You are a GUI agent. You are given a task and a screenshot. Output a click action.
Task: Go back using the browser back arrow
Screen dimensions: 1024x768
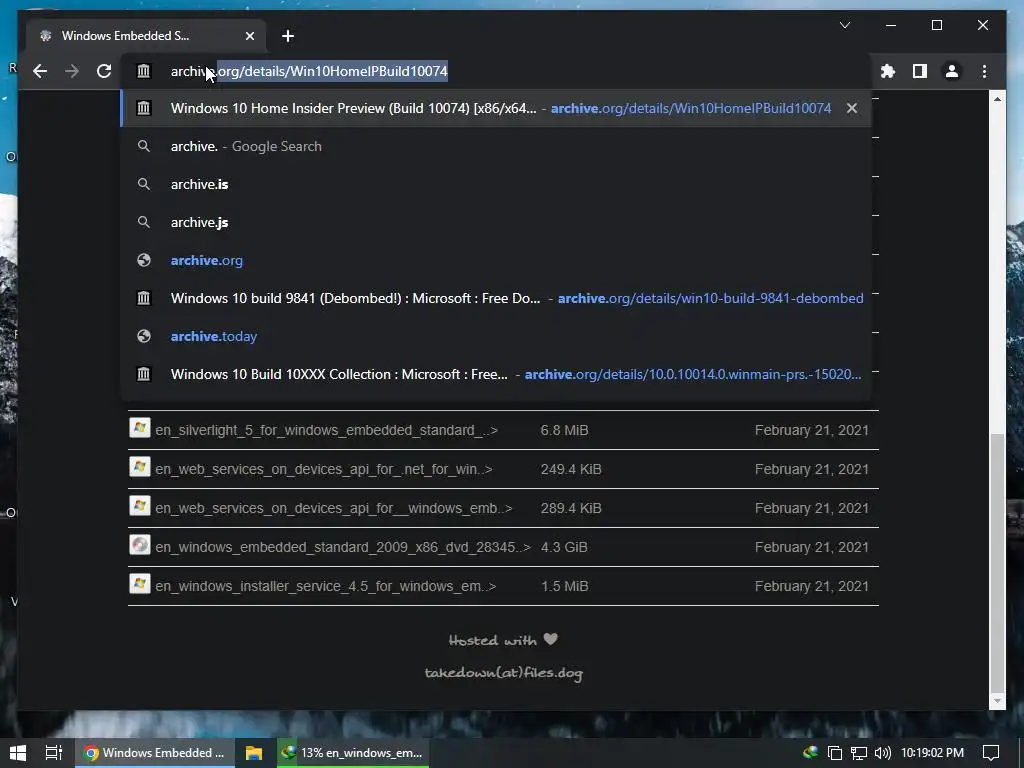click(40, 71)
